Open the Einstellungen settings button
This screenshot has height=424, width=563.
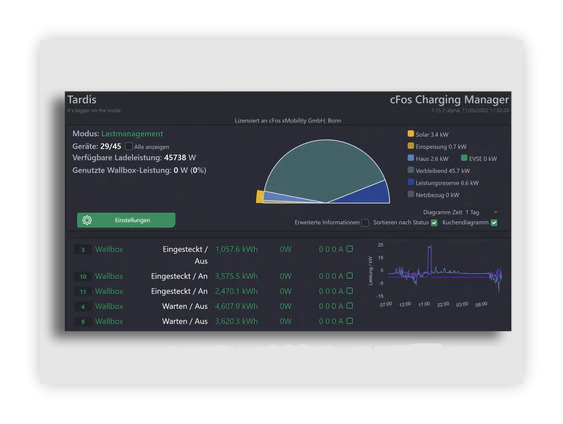126,220
